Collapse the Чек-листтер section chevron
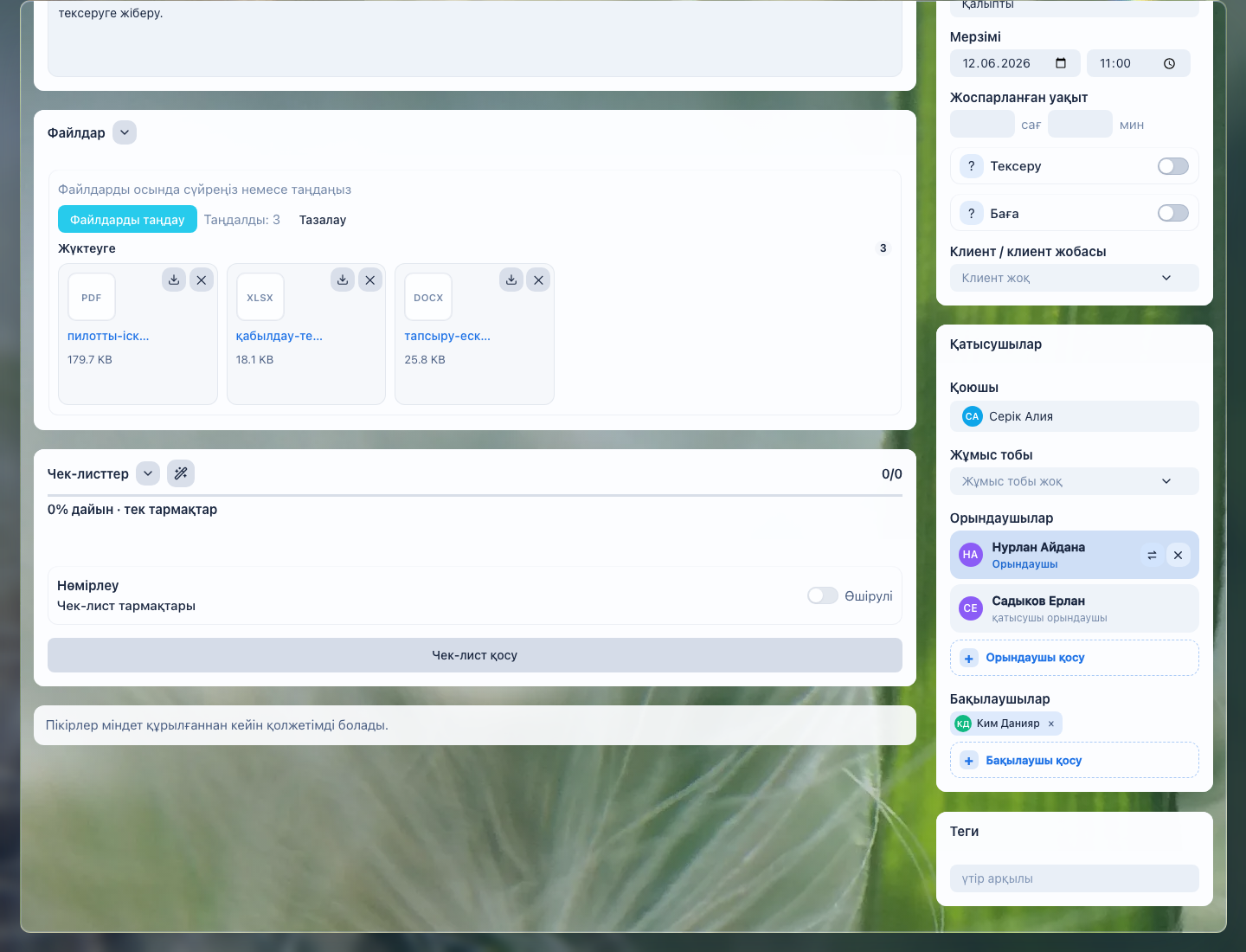 click(148, 473)
